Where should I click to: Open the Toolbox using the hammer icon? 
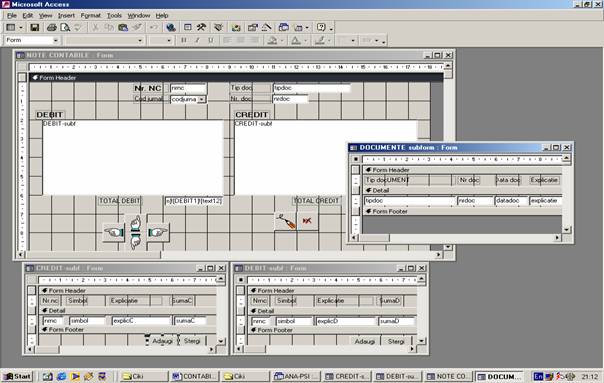pyautogui.click(x=201, y=27)
